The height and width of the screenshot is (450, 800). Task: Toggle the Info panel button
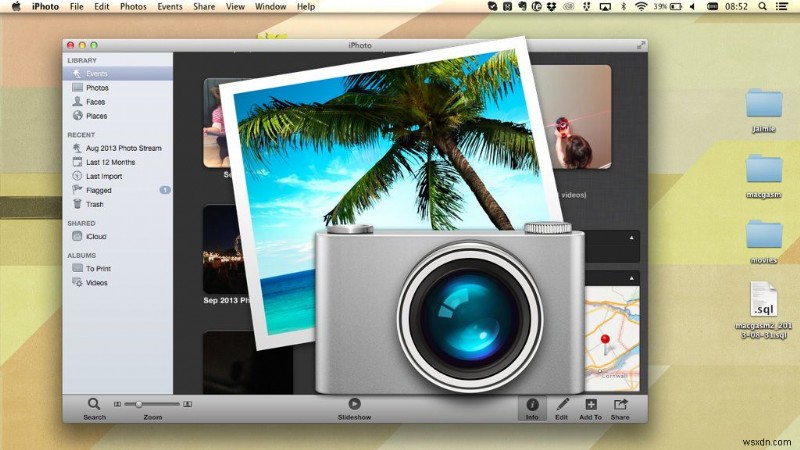[532, 409]
